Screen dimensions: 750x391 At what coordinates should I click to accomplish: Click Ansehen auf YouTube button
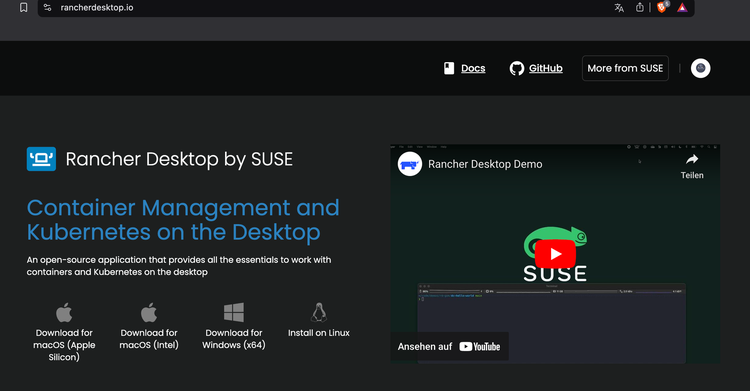(x=449, y=346)
